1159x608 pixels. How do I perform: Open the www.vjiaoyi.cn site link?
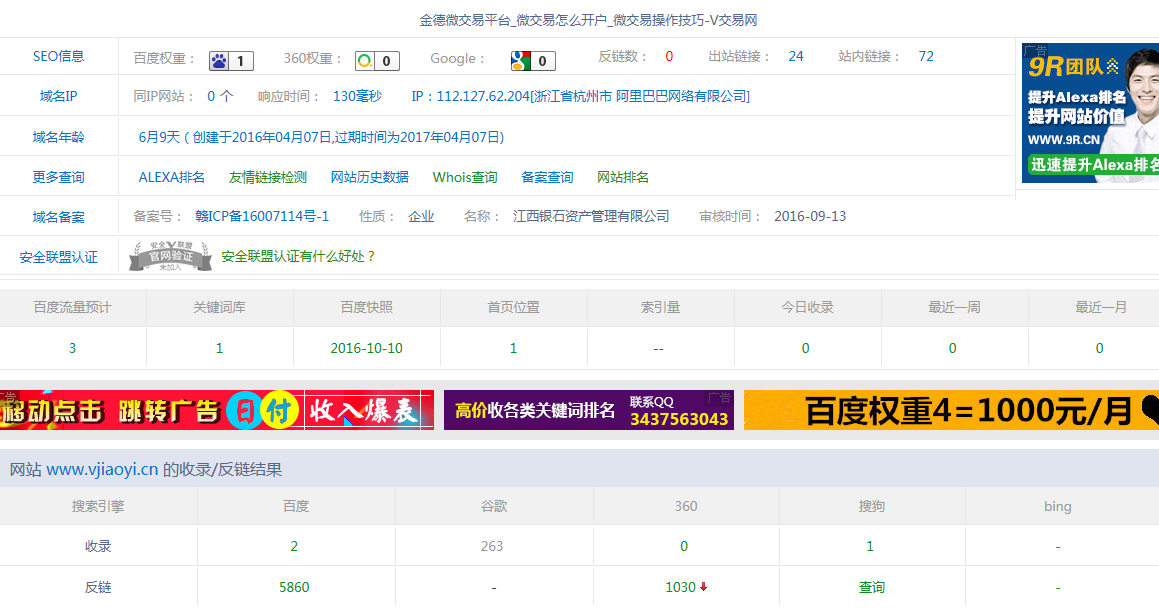click(102, 469)
